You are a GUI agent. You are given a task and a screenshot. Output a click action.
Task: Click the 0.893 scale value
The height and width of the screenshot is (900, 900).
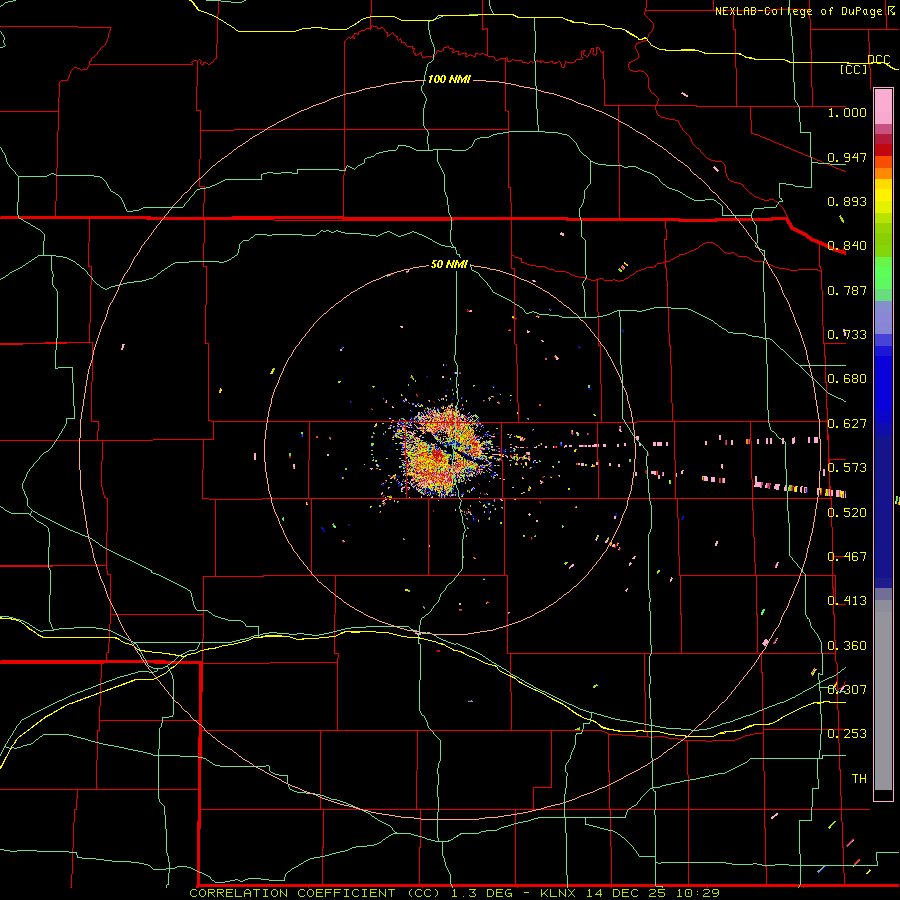[x=847, y=201]
